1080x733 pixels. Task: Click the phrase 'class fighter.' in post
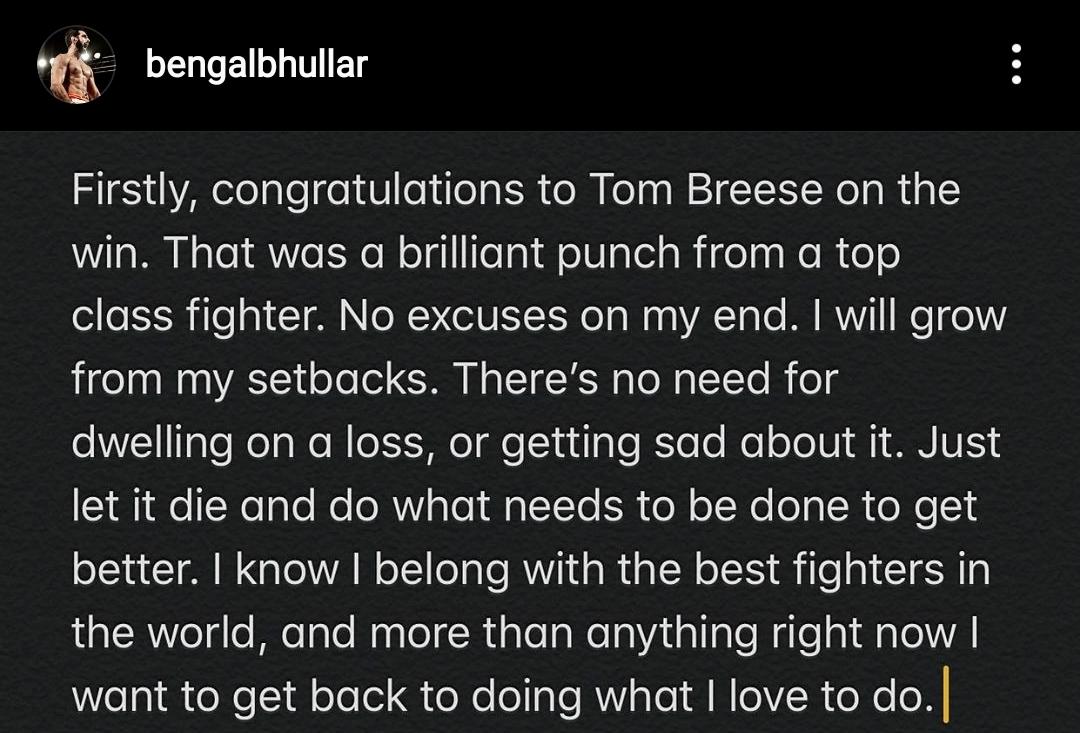[x=198, y=318]
